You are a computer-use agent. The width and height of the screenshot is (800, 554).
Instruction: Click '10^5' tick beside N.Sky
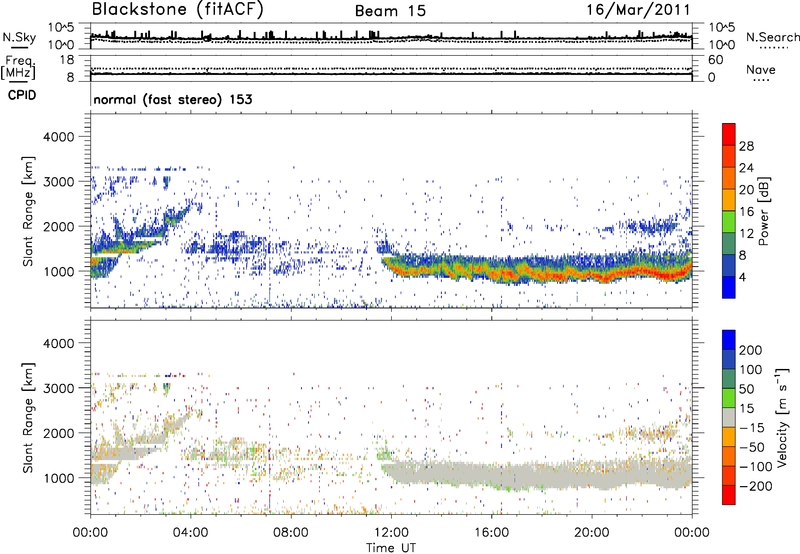(61, 28)
